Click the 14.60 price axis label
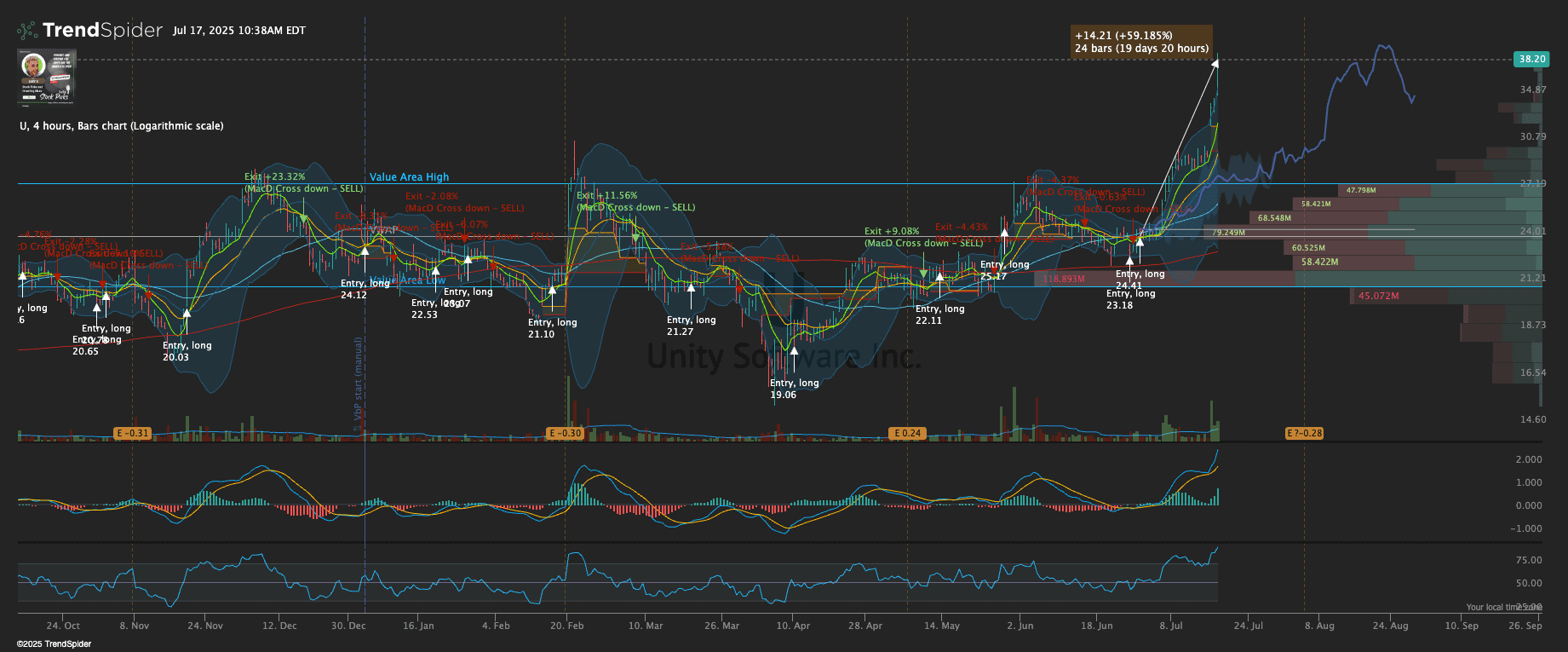This screenshot has height=652, width=1568. 1533,419
